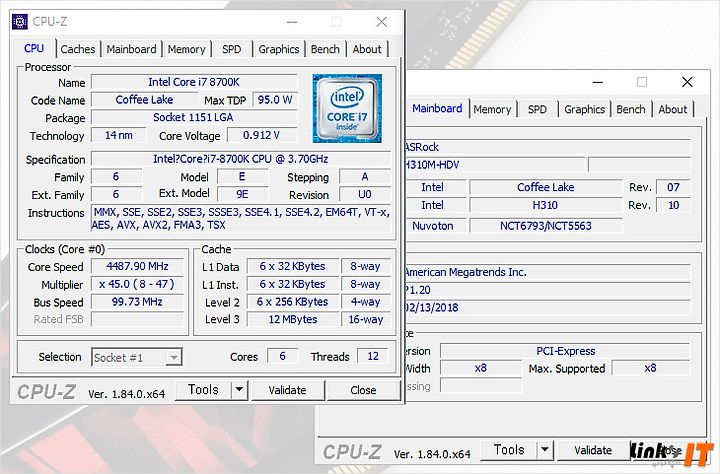
Task: Click the chipset Rev. '07' field
Action: tap(673, 187)
